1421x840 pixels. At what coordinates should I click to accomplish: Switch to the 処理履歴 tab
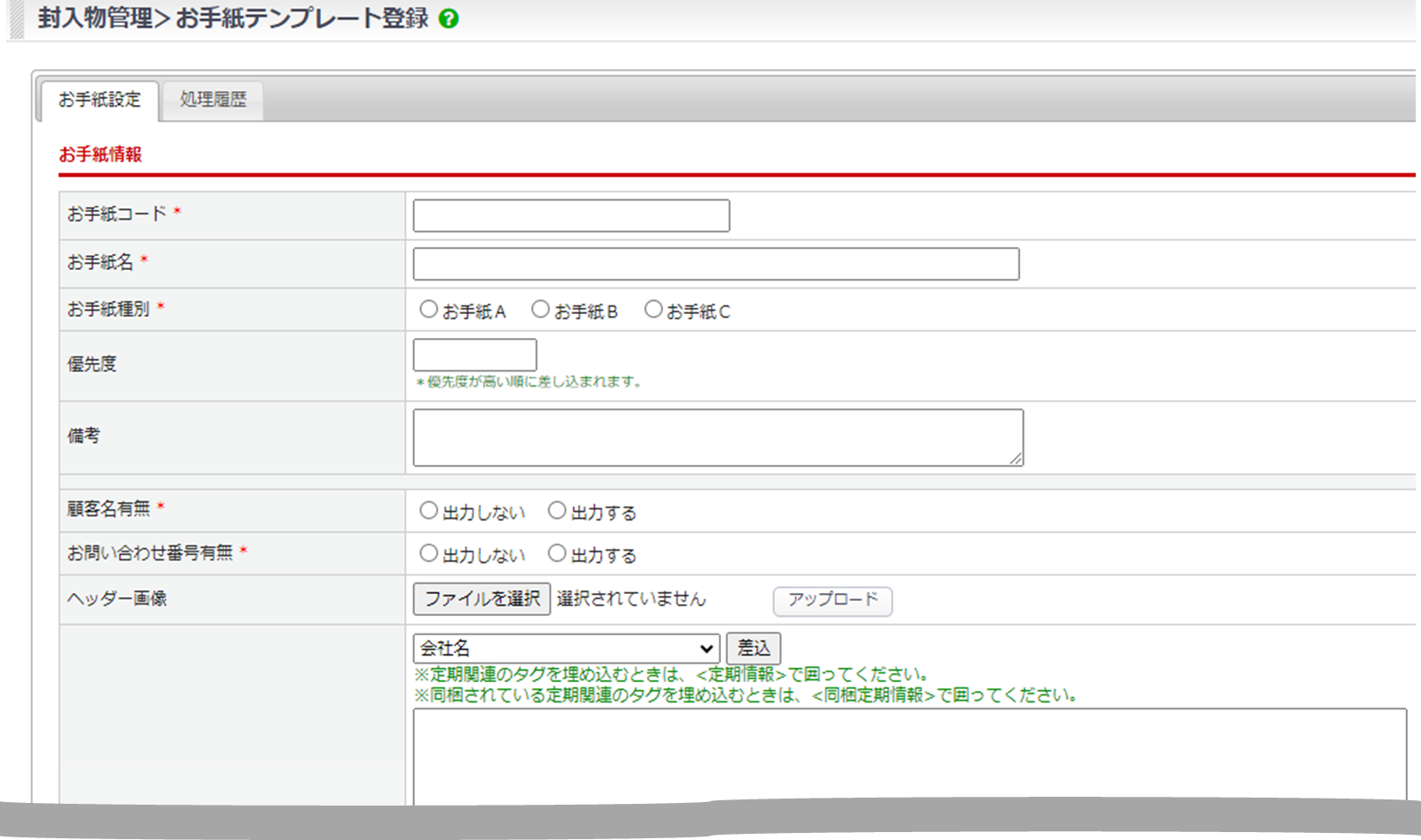(x=213, y=100)
